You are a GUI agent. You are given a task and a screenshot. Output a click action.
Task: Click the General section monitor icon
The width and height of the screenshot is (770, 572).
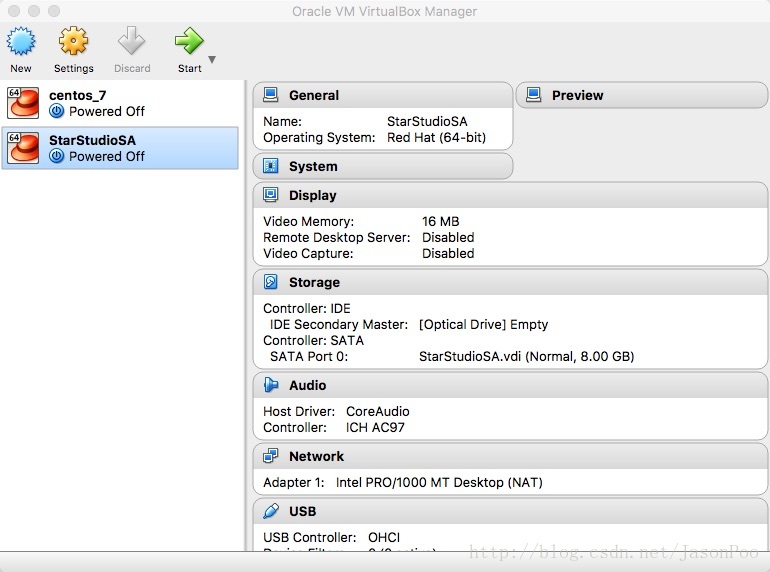(x=271, y=95)
